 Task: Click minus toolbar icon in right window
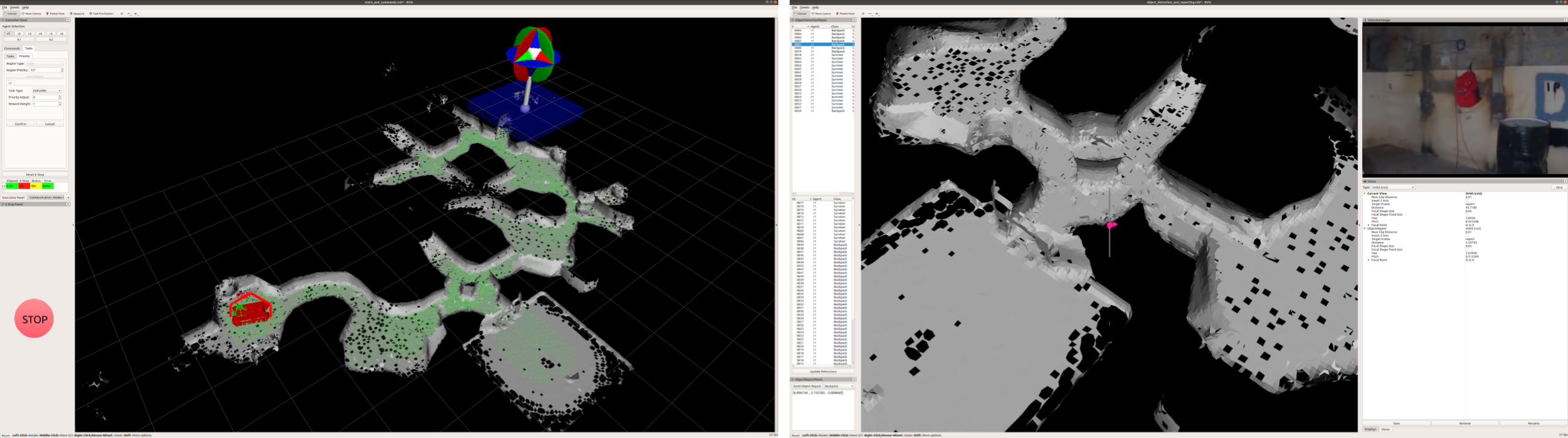click(x=870, y=13)
